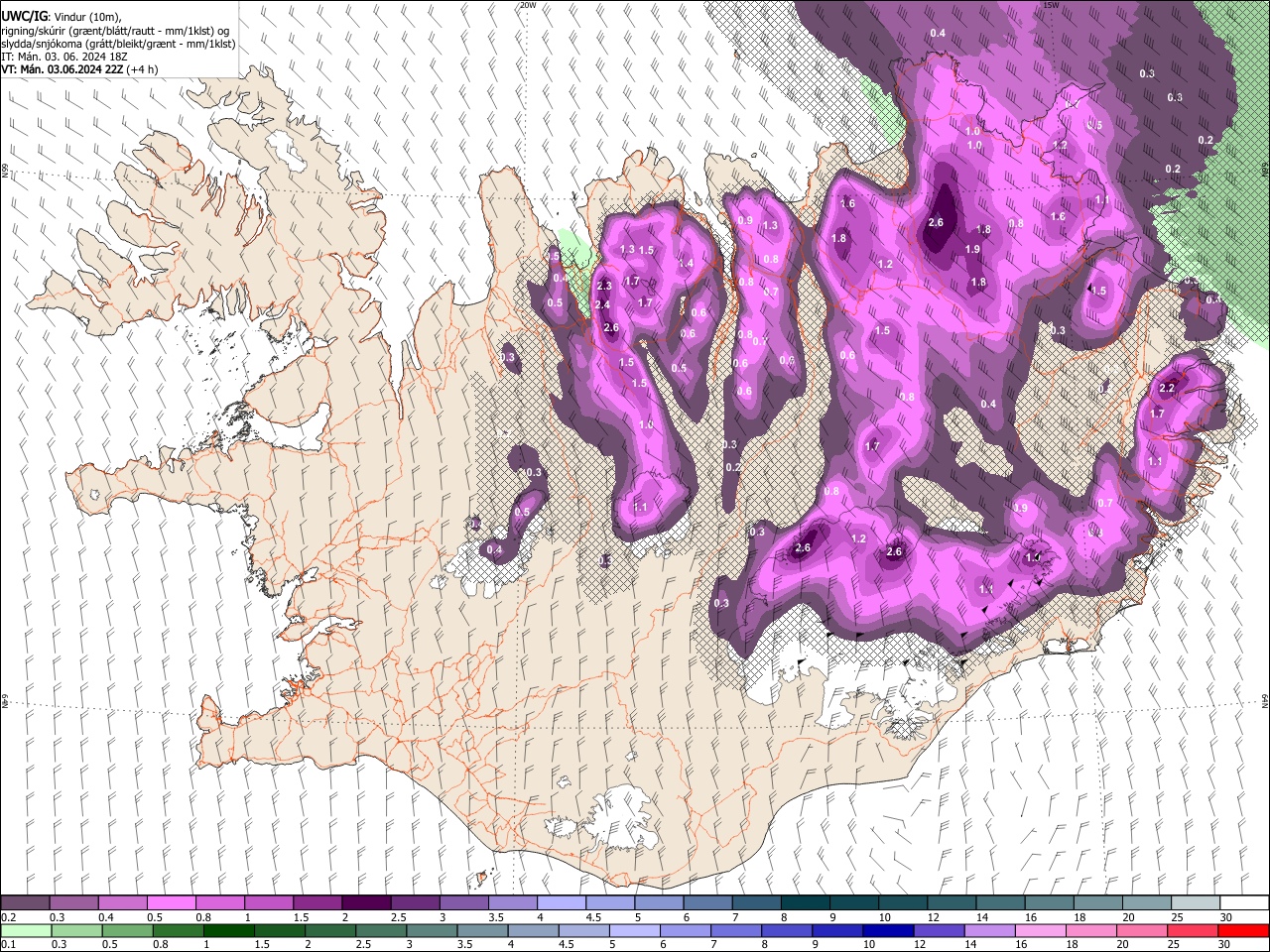Select bright pink upper swatch between 0.5 and 0.8

[171, 903]
